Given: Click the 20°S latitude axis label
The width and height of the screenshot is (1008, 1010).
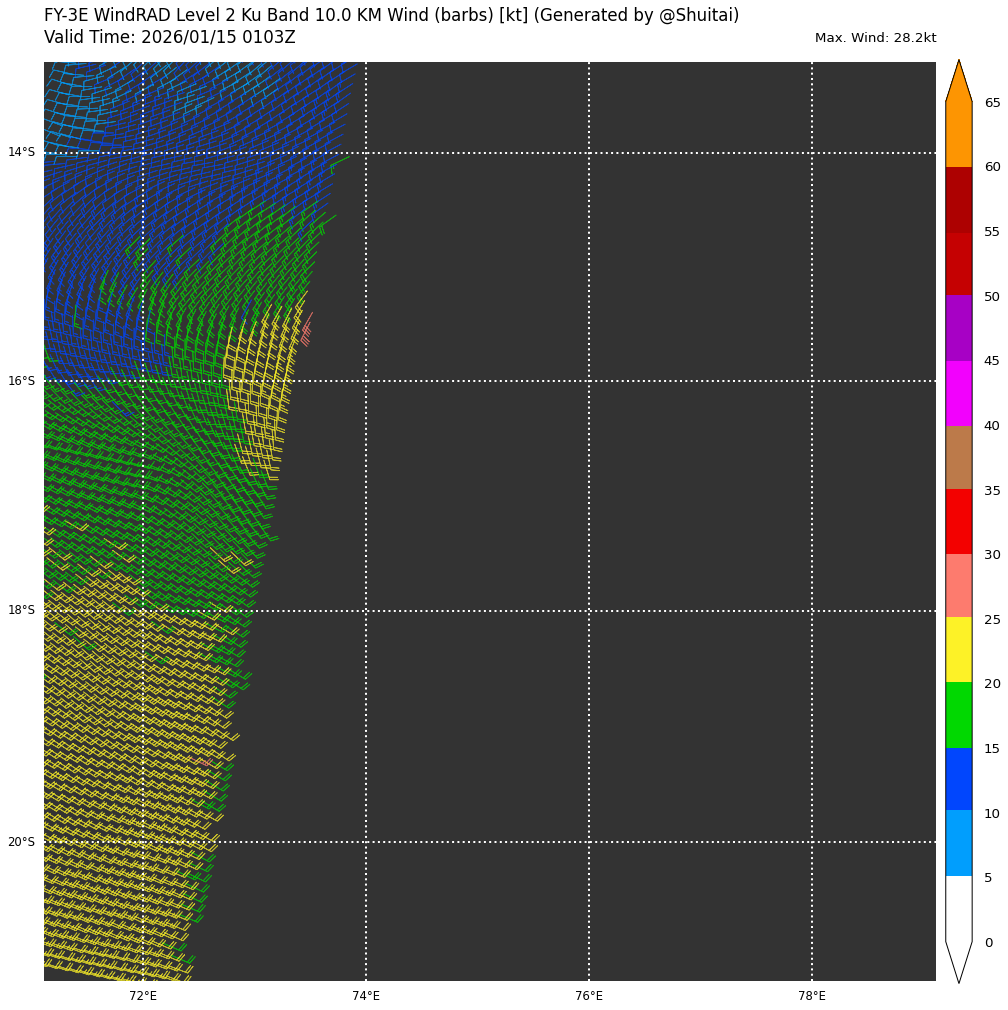Looking at the screenshot, I should coord(21,842).
